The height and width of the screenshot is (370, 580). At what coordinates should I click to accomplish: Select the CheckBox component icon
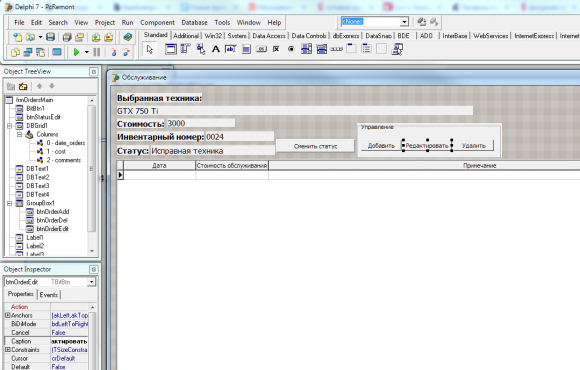tap(276, 49)
